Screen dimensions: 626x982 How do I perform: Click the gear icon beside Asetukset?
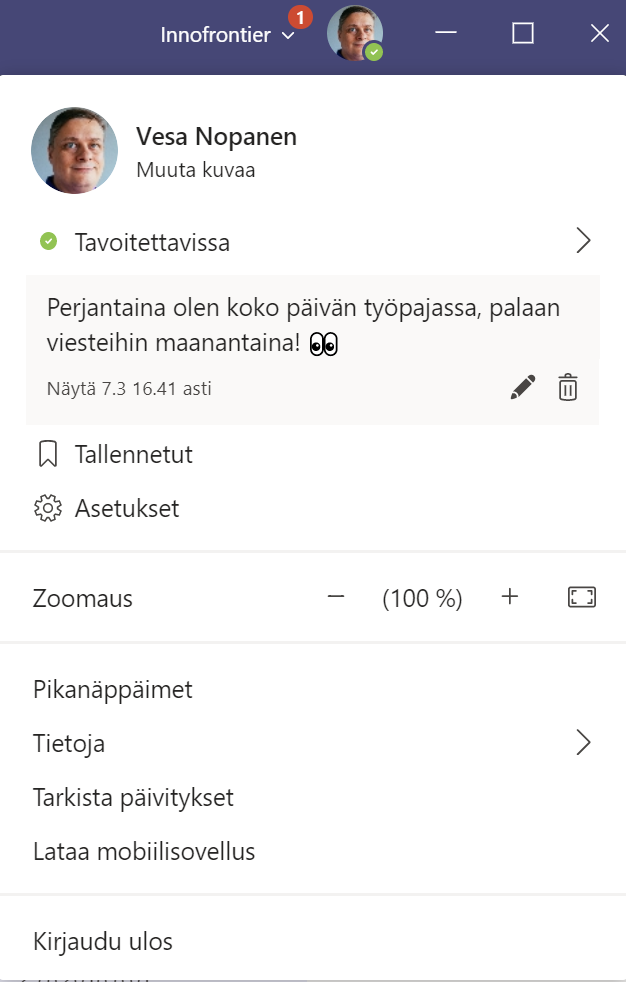[47, 509]
